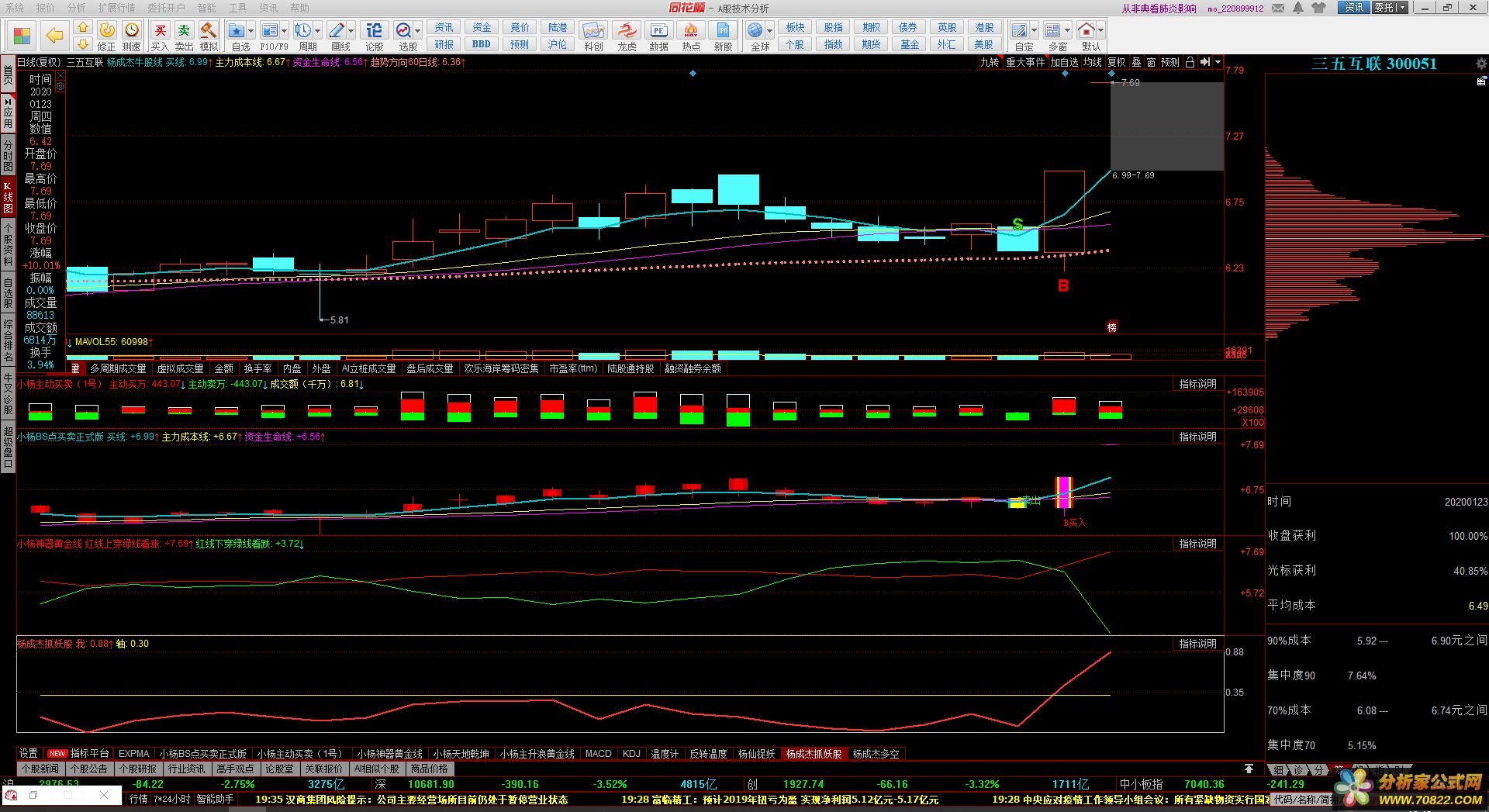1489x812 pixels.
Task: Select the 个股公告 news tab
Action: pyautogui.click(x=88, y=769)
